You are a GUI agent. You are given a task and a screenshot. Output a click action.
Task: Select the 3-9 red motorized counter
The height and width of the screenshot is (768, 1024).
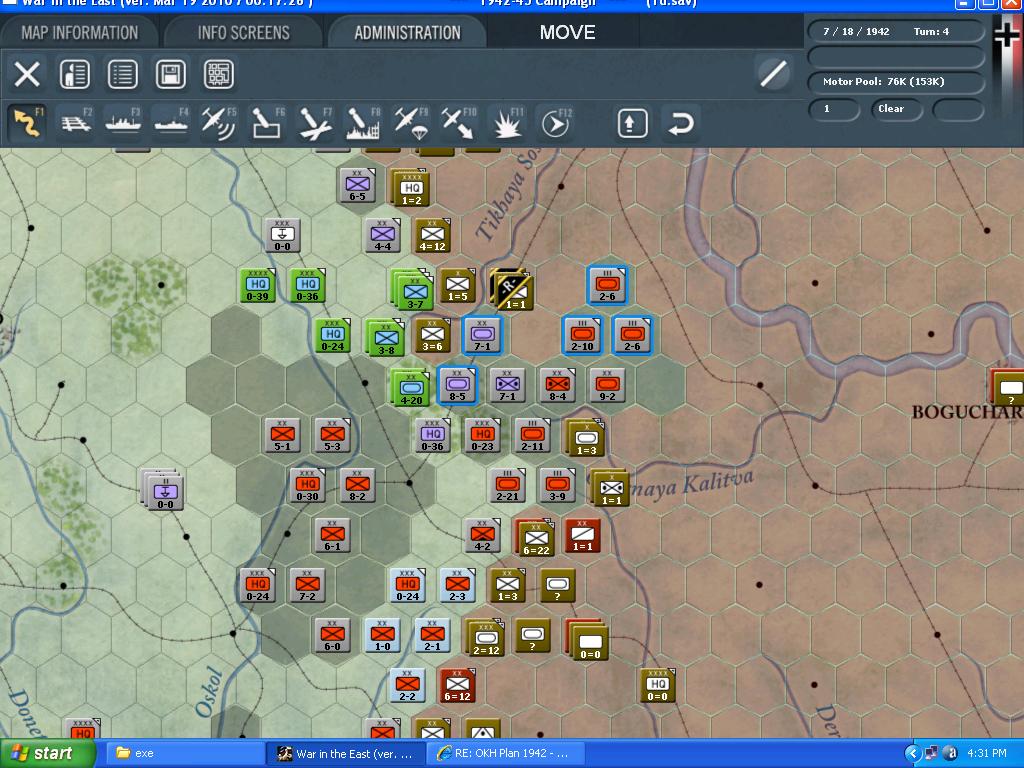click(557, 485)
